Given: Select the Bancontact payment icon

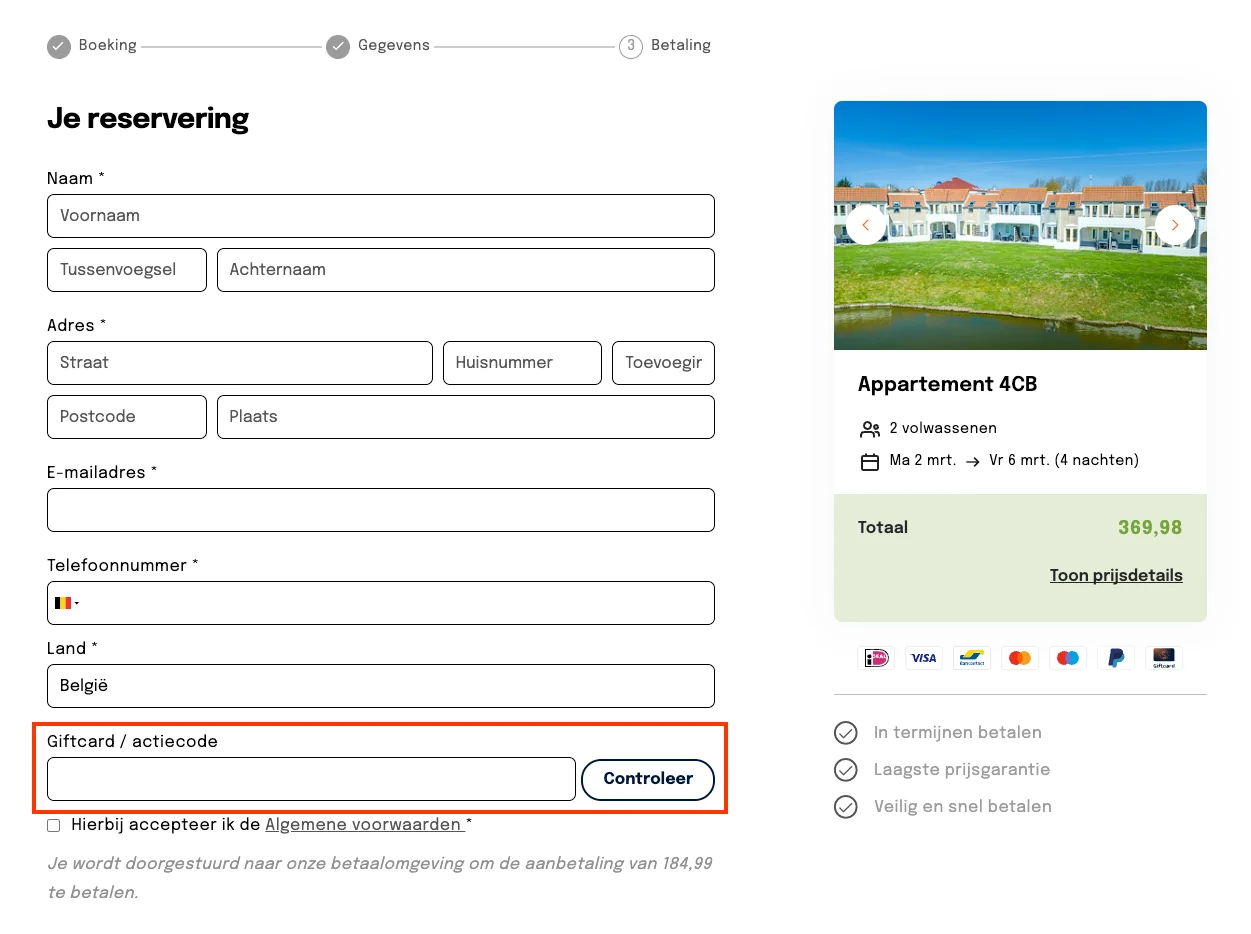Looking at the screenshot, I should pyautogui.click(x=971, y=657).
